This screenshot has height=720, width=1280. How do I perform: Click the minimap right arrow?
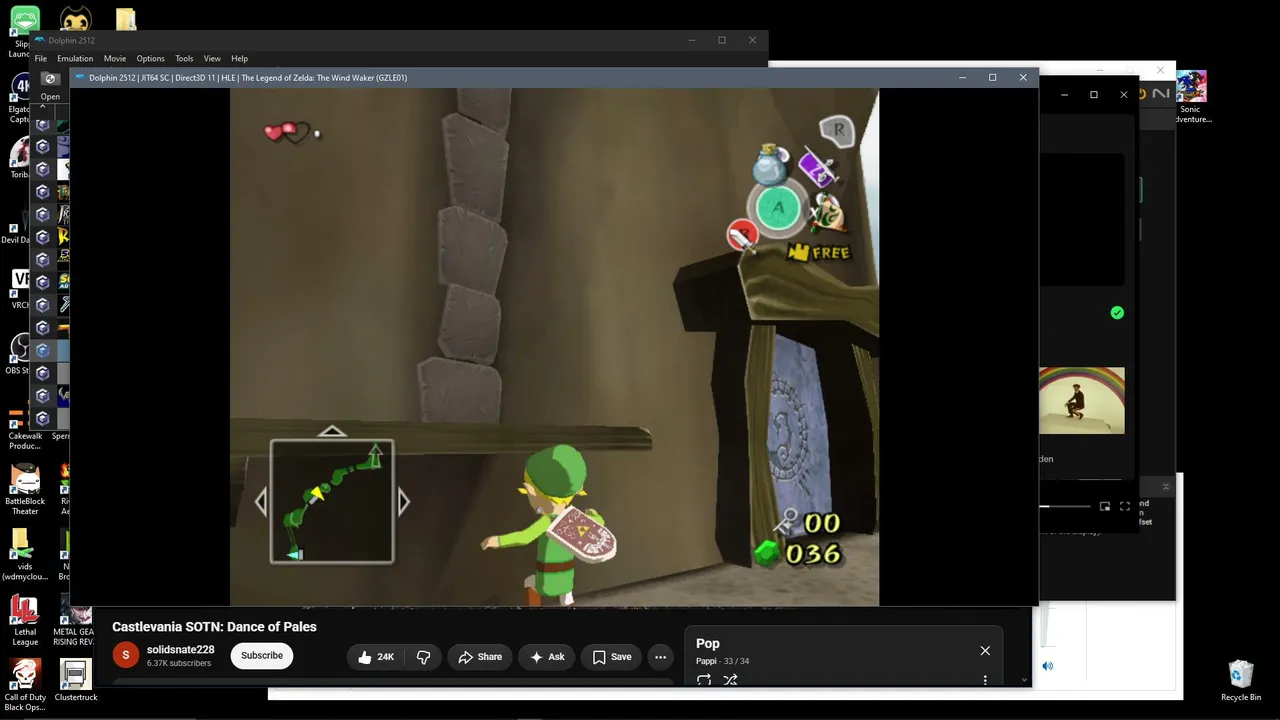click(x=404, y=502)
